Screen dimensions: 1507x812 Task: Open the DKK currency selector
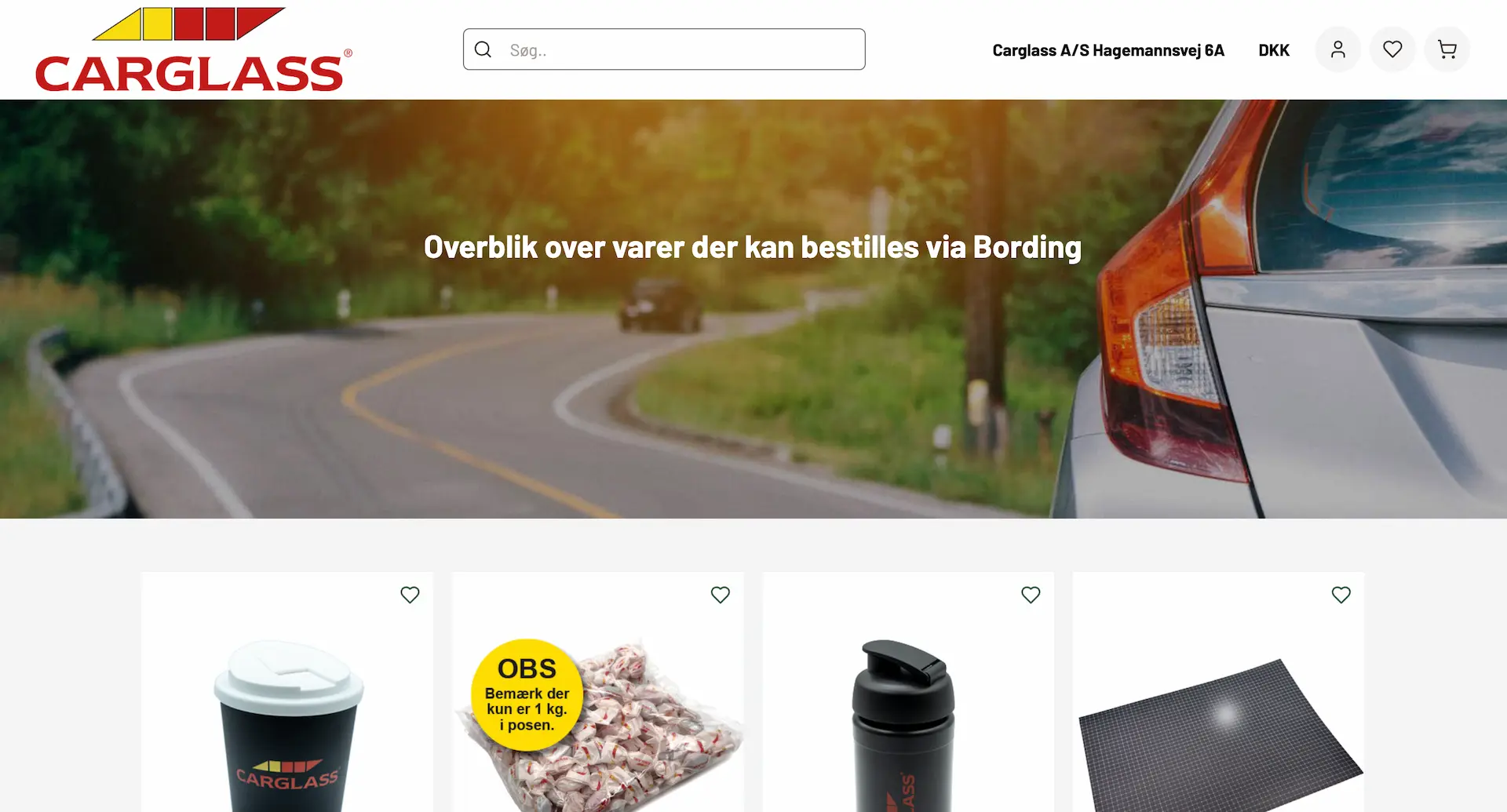1274,50
